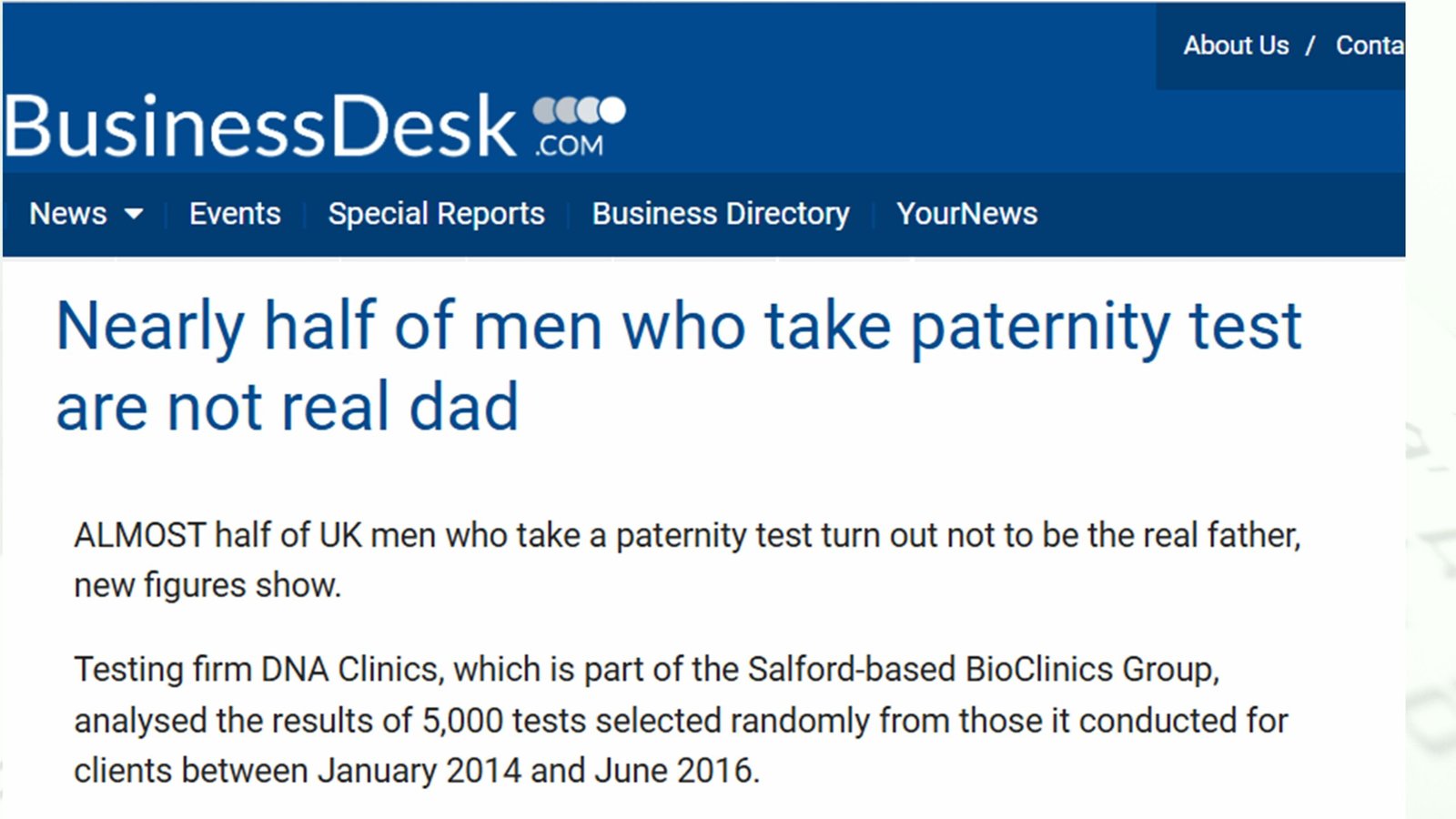This screenshot has height=819, width=1456.
Task: Click the .COM logo suffix
Action: point(570,146)
